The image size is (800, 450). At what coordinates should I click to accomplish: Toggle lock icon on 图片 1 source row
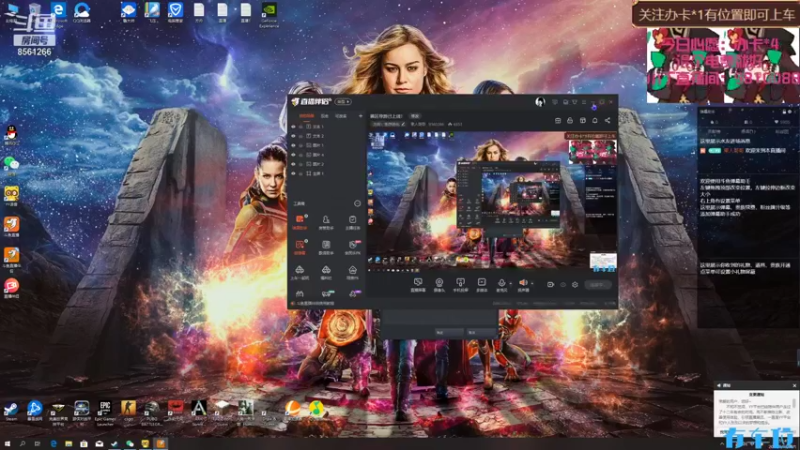301,145
